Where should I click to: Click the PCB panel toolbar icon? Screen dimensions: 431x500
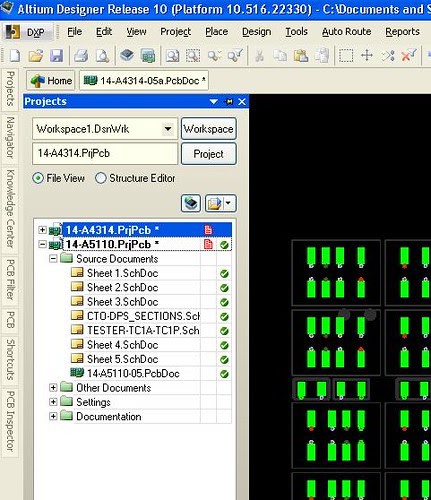(148, 56)
